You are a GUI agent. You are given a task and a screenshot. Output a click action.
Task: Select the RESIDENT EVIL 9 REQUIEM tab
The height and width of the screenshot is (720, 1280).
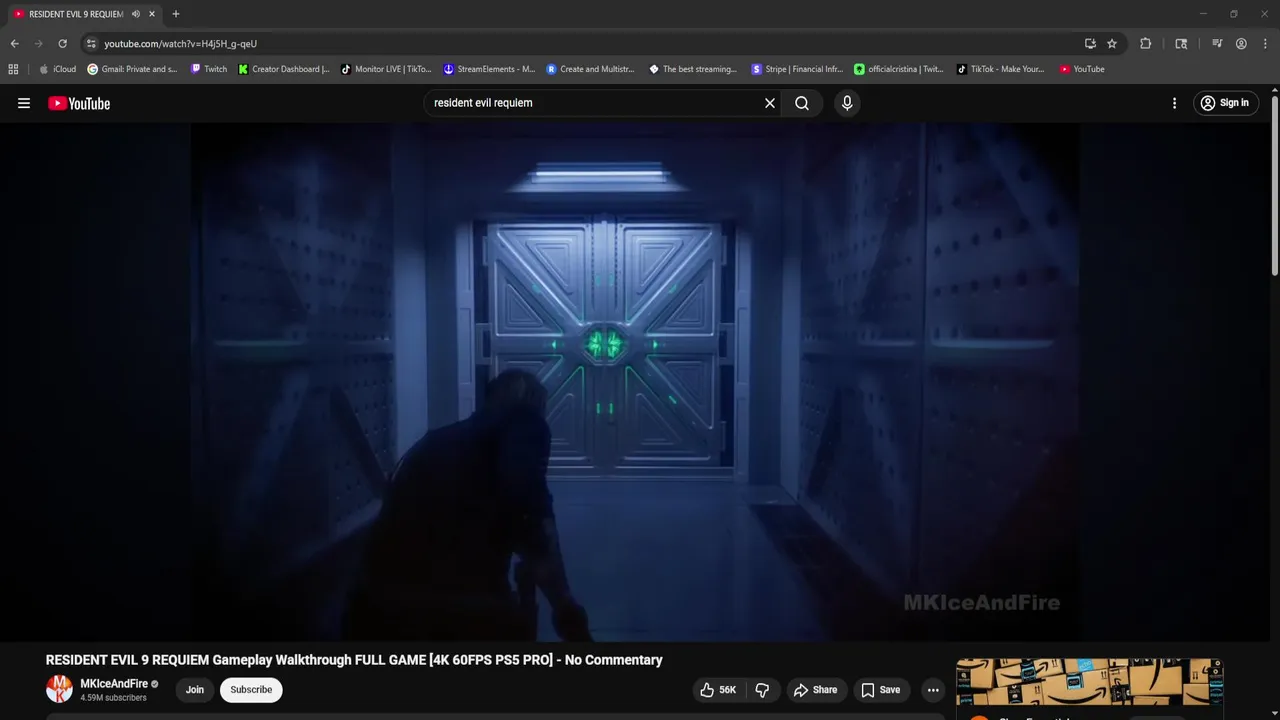click(x=77, y=14)
